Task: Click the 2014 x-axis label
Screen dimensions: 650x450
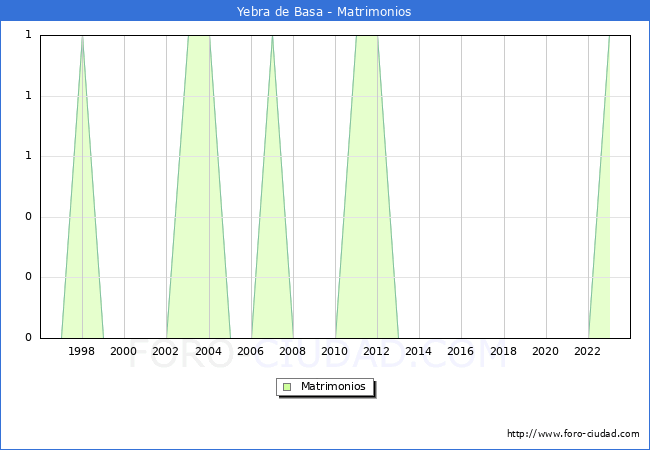Action: pyautogui.click(x=419, y=351)
